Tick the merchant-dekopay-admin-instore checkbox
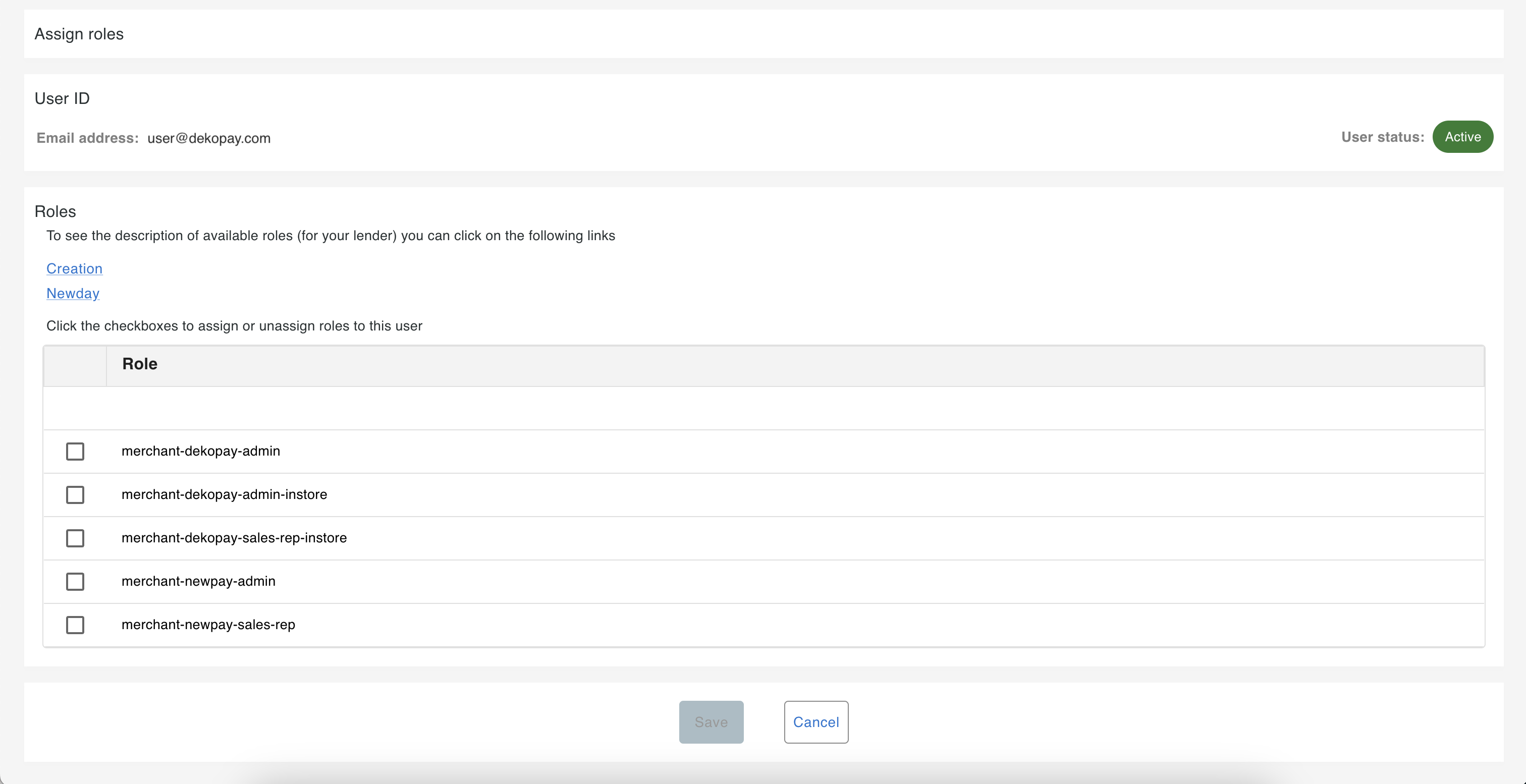Image resolution: width=1526 pixels, height=784 pixels. [x=75, y=494]
